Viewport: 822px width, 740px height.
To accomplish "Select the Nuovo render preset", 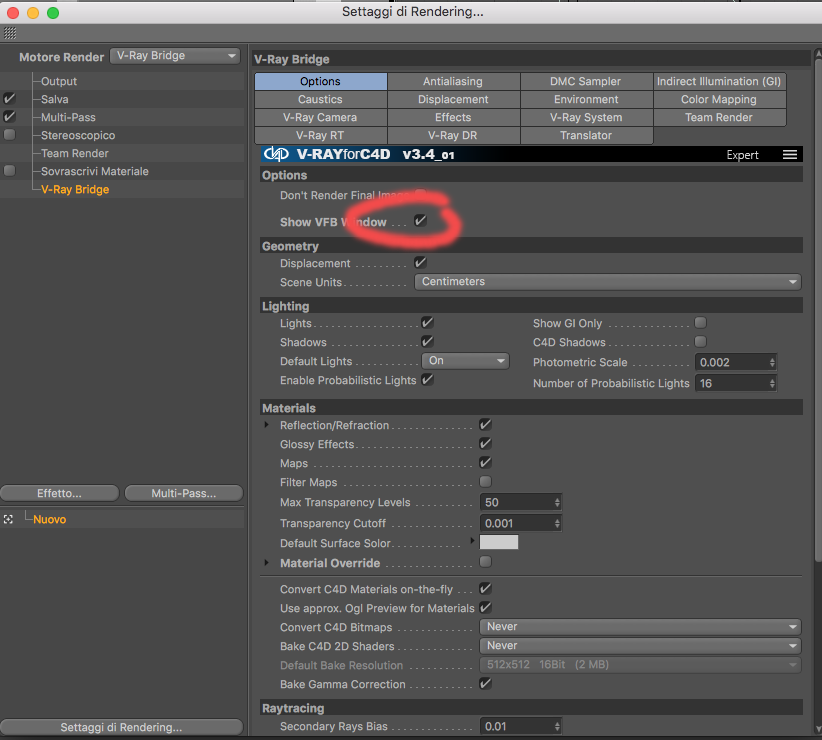I will 50,519.
